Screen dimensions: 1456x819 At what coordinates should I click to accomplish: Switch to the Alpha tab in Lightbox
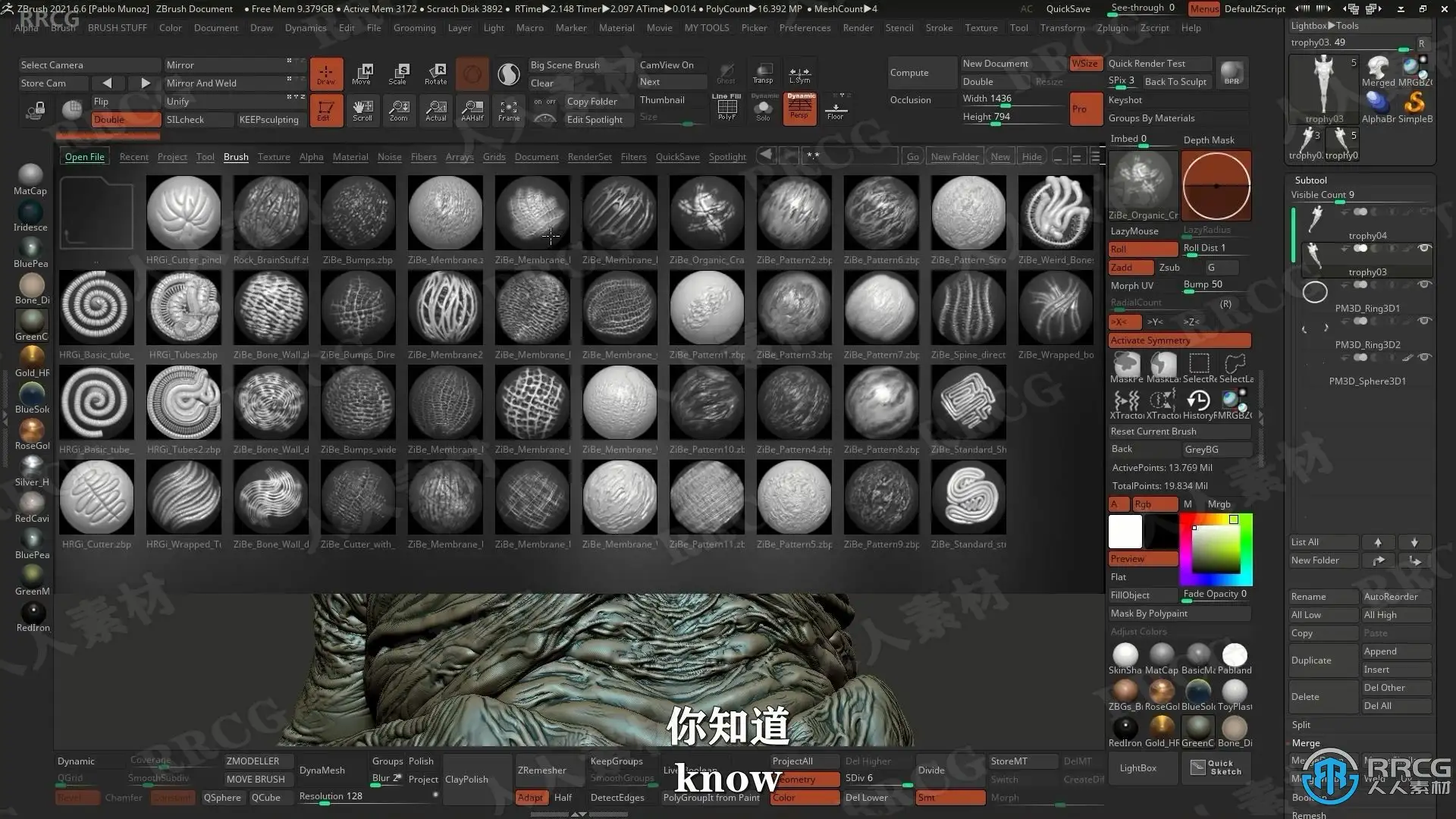(x=311, y=157)
